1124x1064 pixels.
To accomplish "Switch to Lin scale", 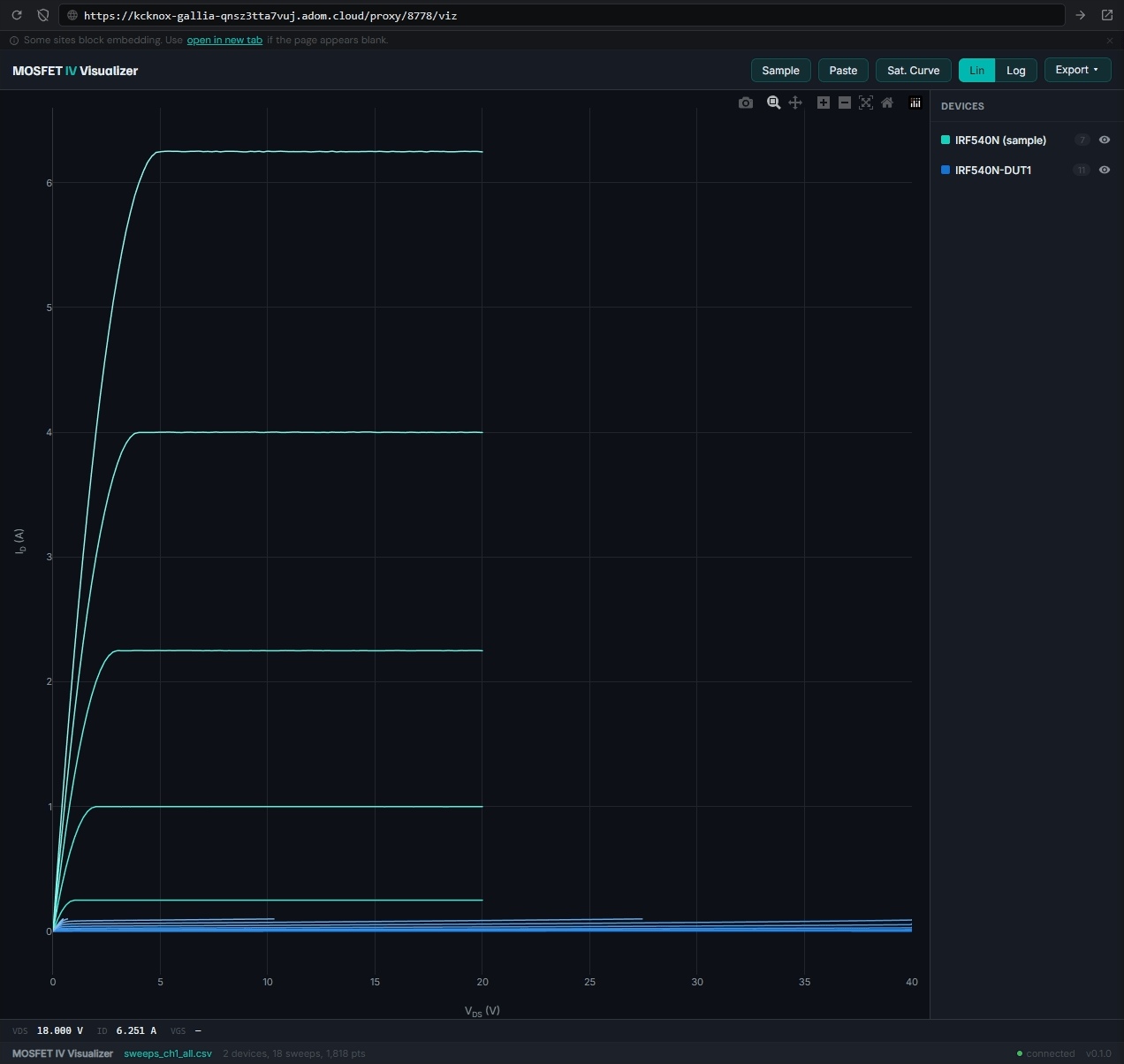I will click(976, 70).
